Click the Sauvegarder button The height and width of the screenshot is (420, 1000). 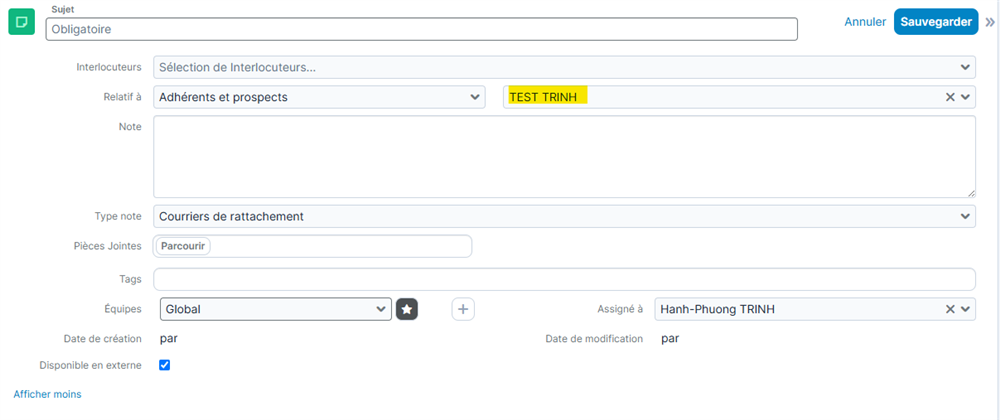coord(936,22)
